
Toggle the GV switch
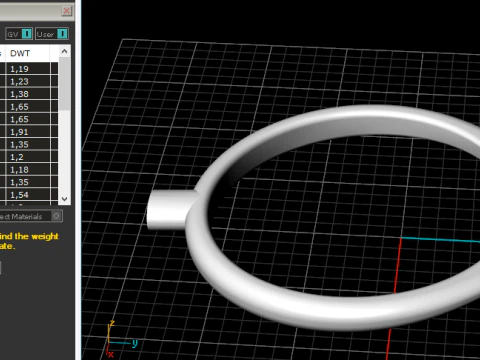pos(19,34)
